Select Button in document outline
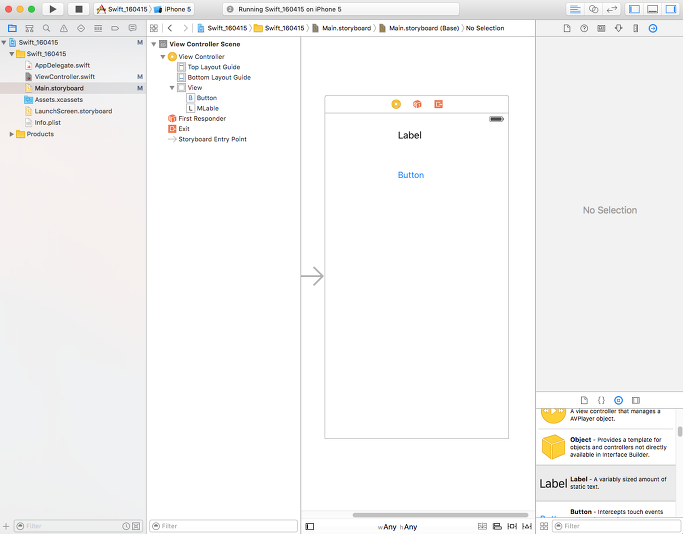This screenshot has height=534, width=683. pos(206,98)
